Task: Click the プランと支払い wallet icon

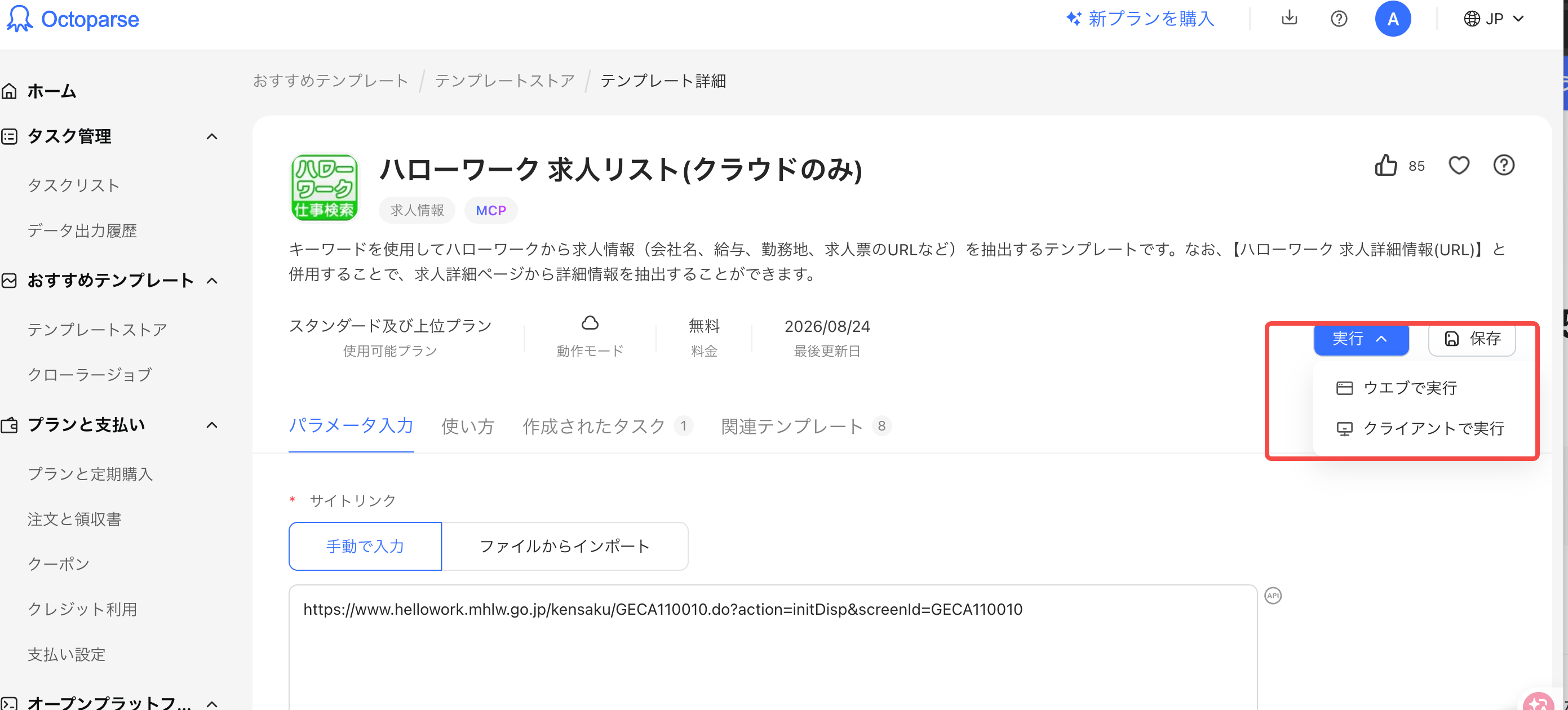Action: tap(9, 425)
